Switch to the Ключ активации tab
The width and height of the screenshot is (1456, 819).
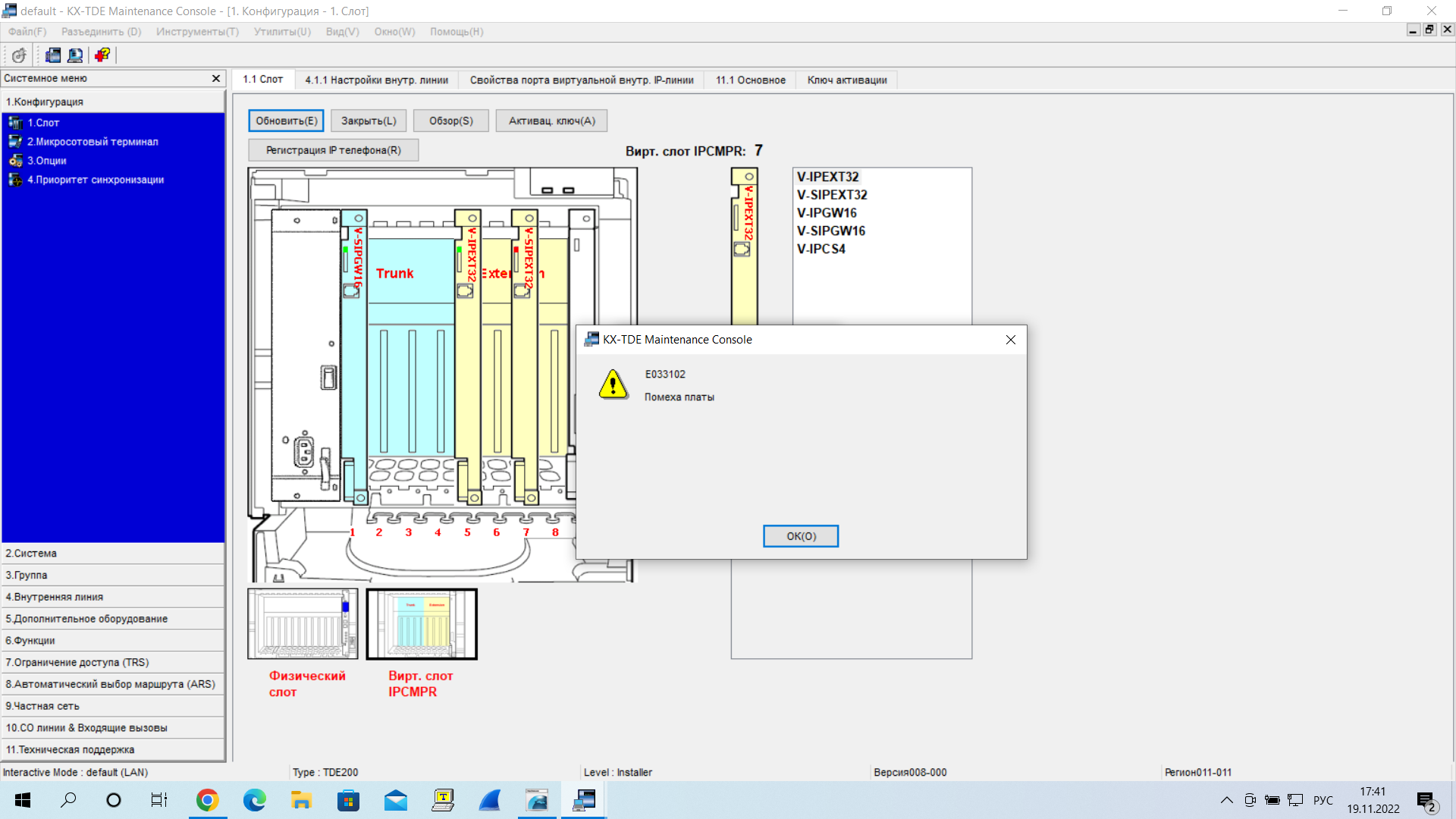847,80
